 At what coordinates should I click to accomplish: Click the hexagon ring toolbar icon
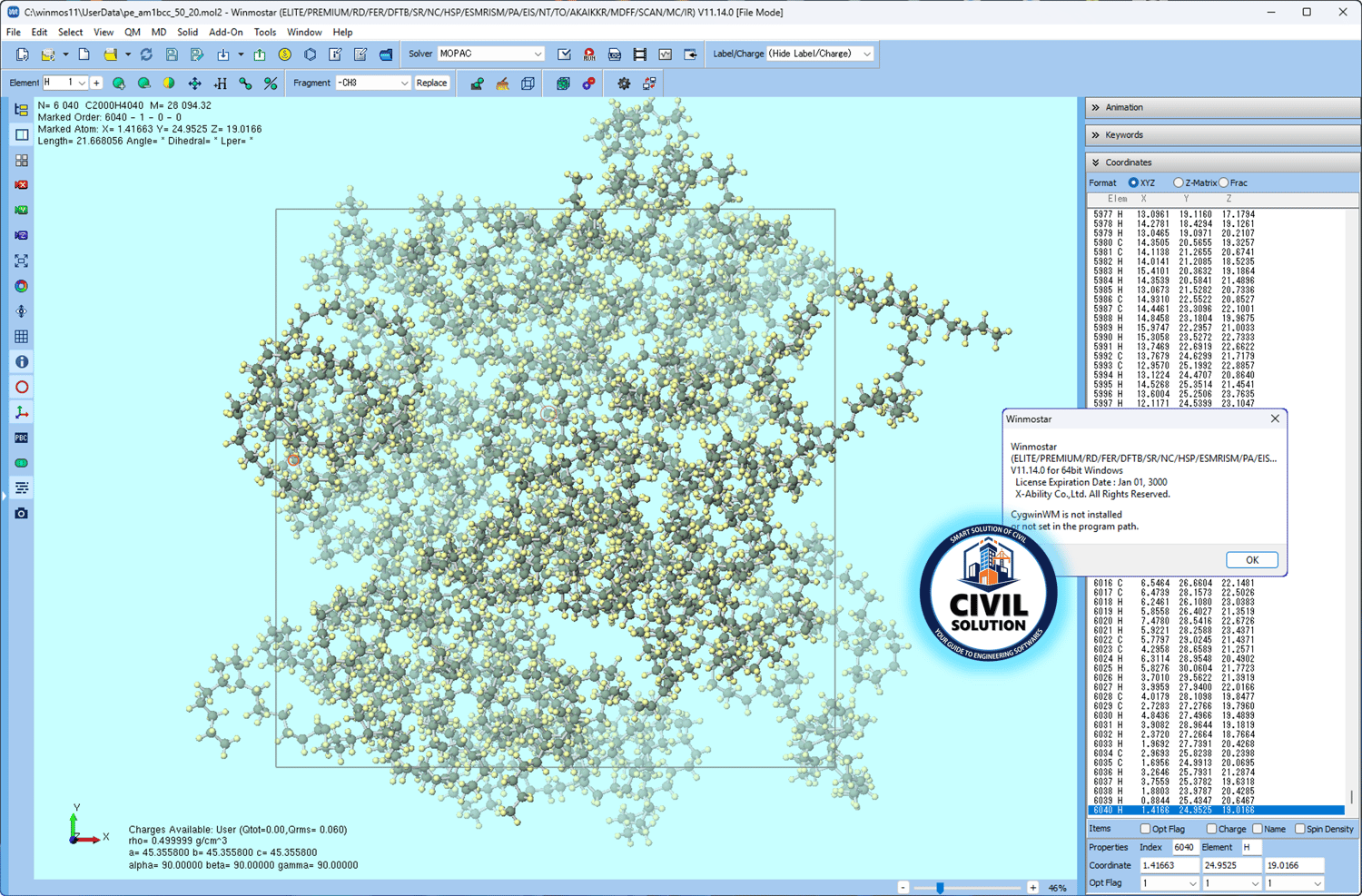[x=311, y=54]
